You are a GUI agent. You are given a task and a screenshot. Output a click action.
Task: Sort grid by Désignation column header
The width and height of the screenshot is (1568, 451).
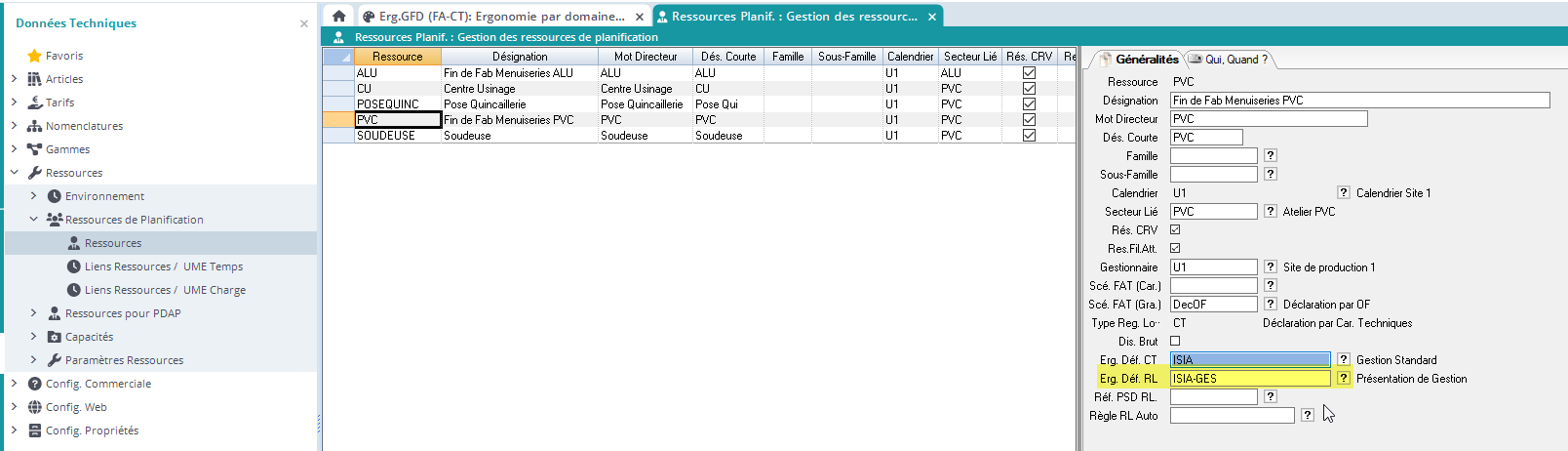[519, 57]
